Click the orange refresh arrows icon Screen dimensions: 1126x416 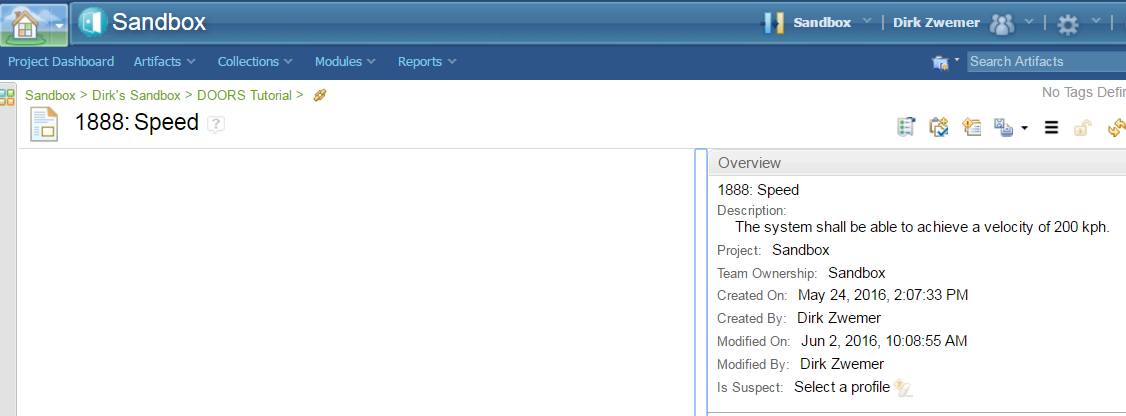tap(1116, 127)
